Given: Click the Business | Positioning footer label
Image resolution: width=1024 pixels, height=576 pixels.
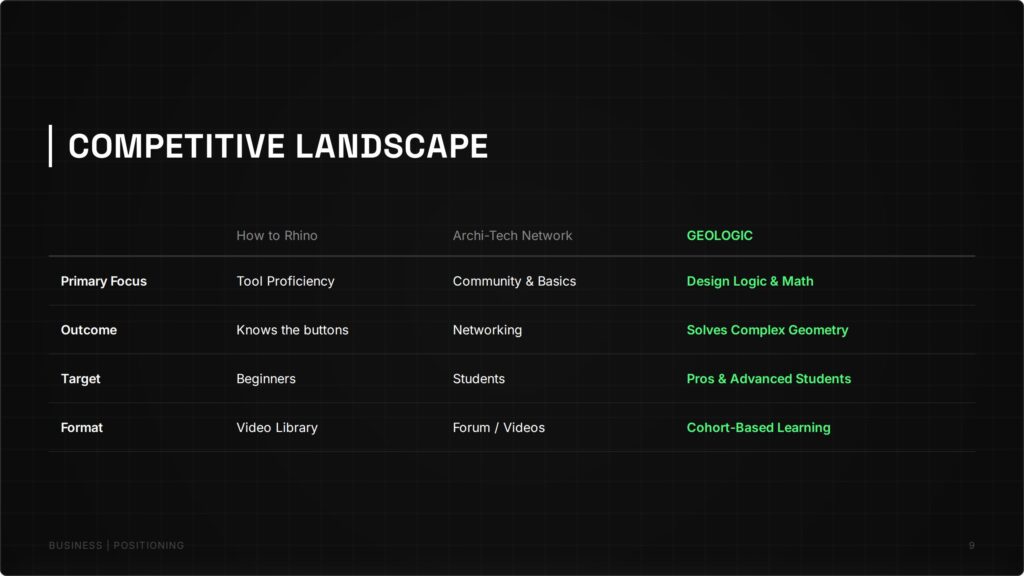Looking at the screenshot, I should tap(116, 546).
